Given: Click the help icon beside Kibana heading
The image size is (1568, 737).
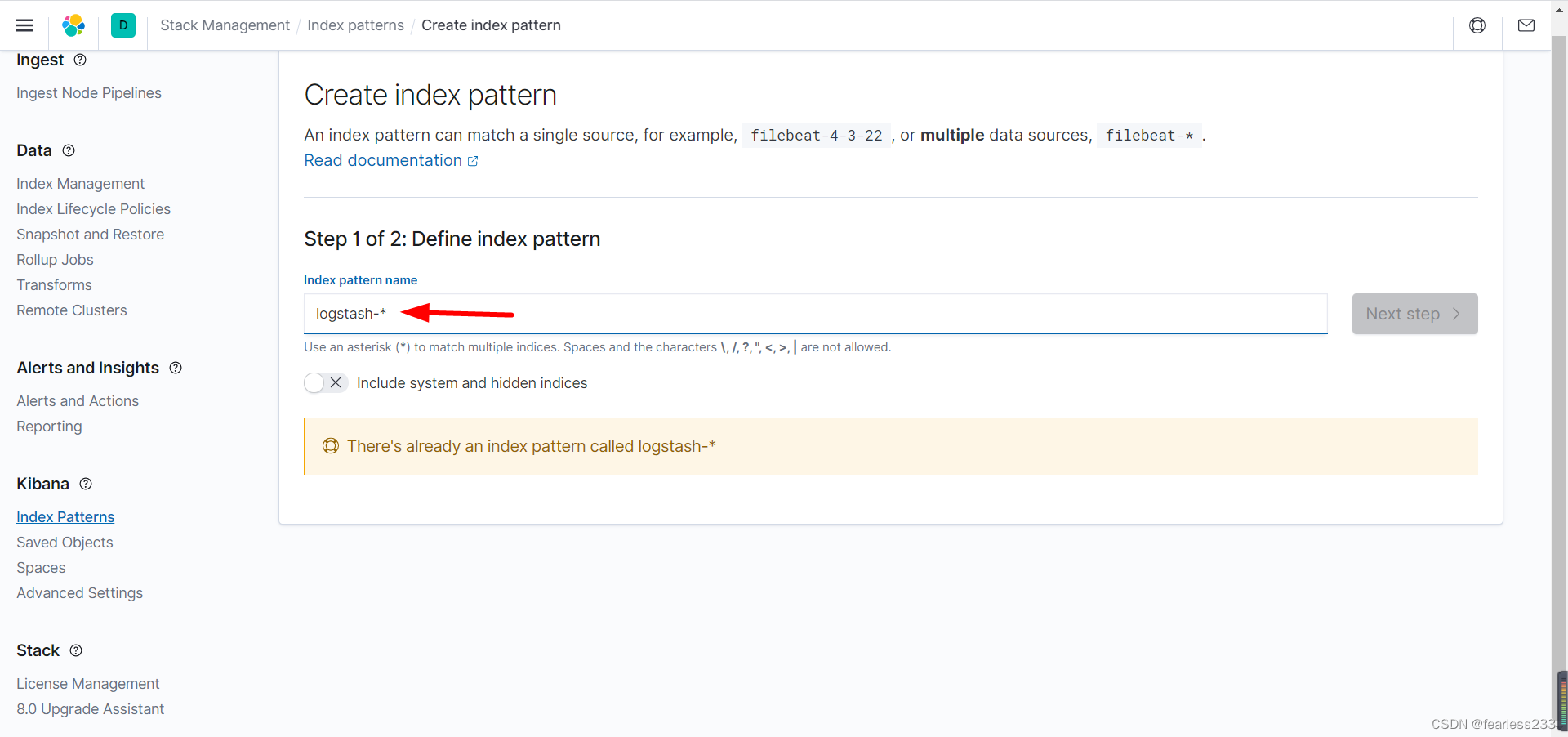Looking at the screenshot, I should [86, 484].
